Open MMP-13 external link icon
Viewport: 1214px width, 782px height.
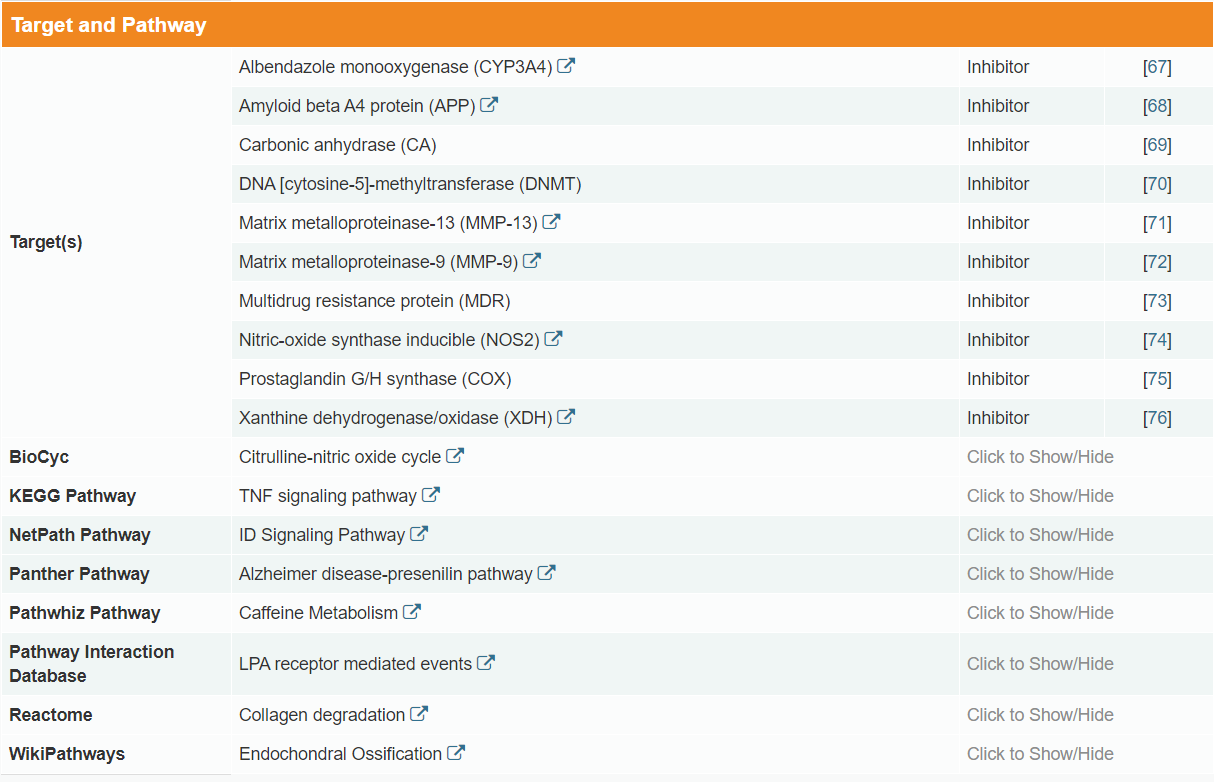(x=551, y=222)
